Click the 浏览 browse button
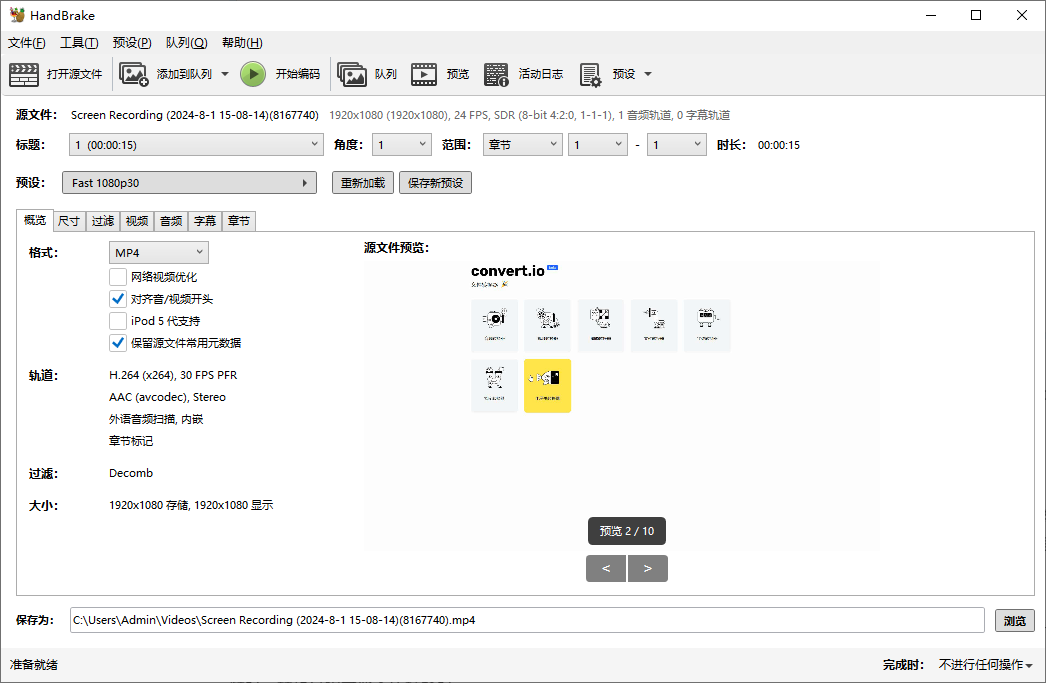This screenshot has height=683, width=1046. point(1015,620)
